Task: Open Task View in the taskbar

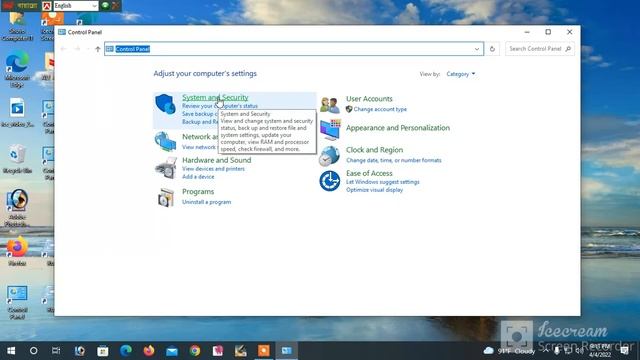Action: click(56, 351)
